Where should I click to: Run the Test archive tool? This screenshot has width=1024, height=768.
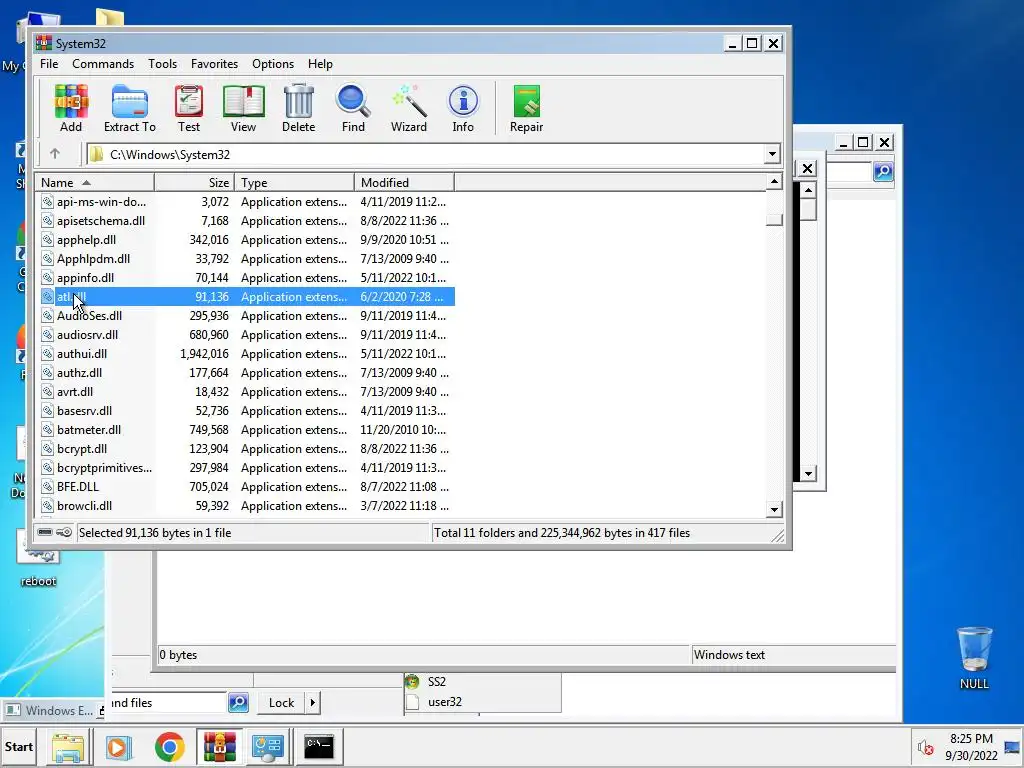[x=189, y=108]
